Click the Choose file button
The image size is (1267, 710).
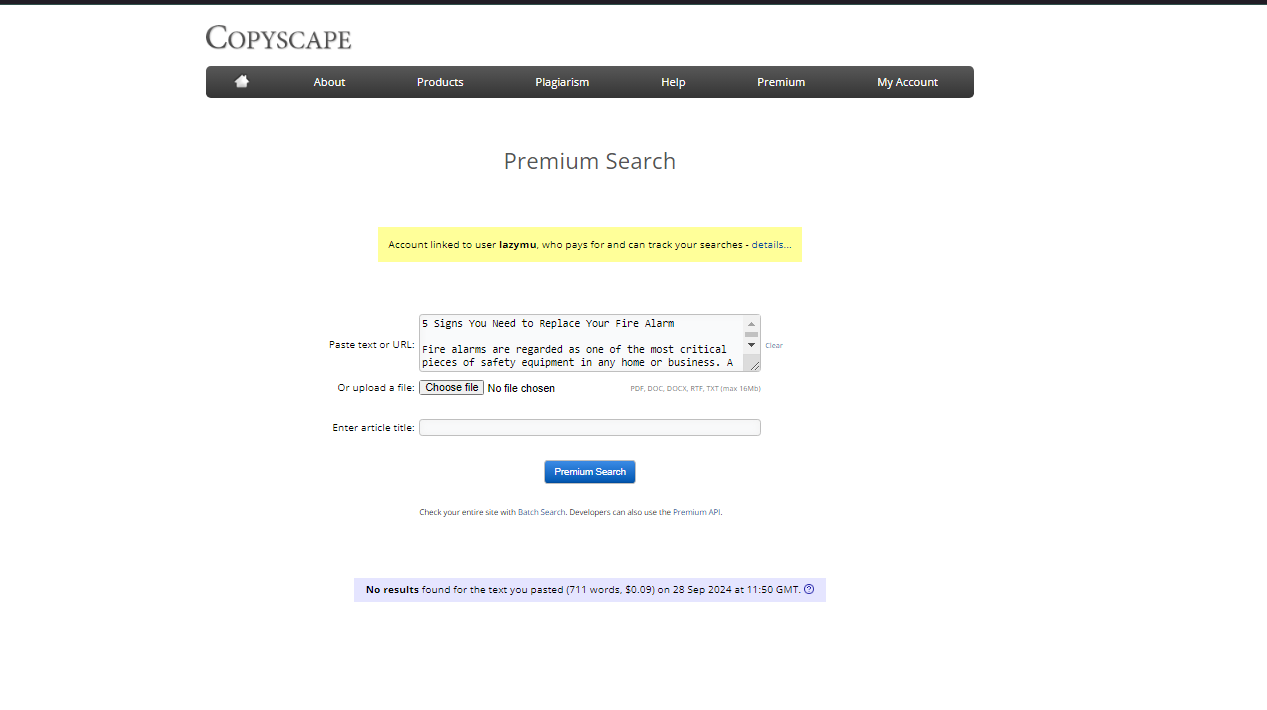tap(451, 387)
